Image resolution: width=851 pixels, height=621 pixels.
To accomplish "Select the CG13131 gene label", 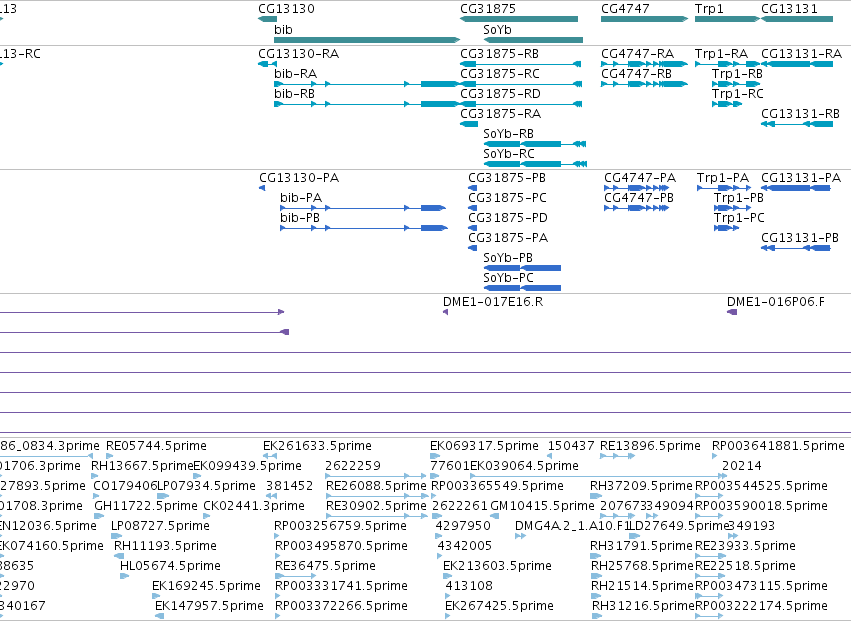I will [x=789, y=9].
